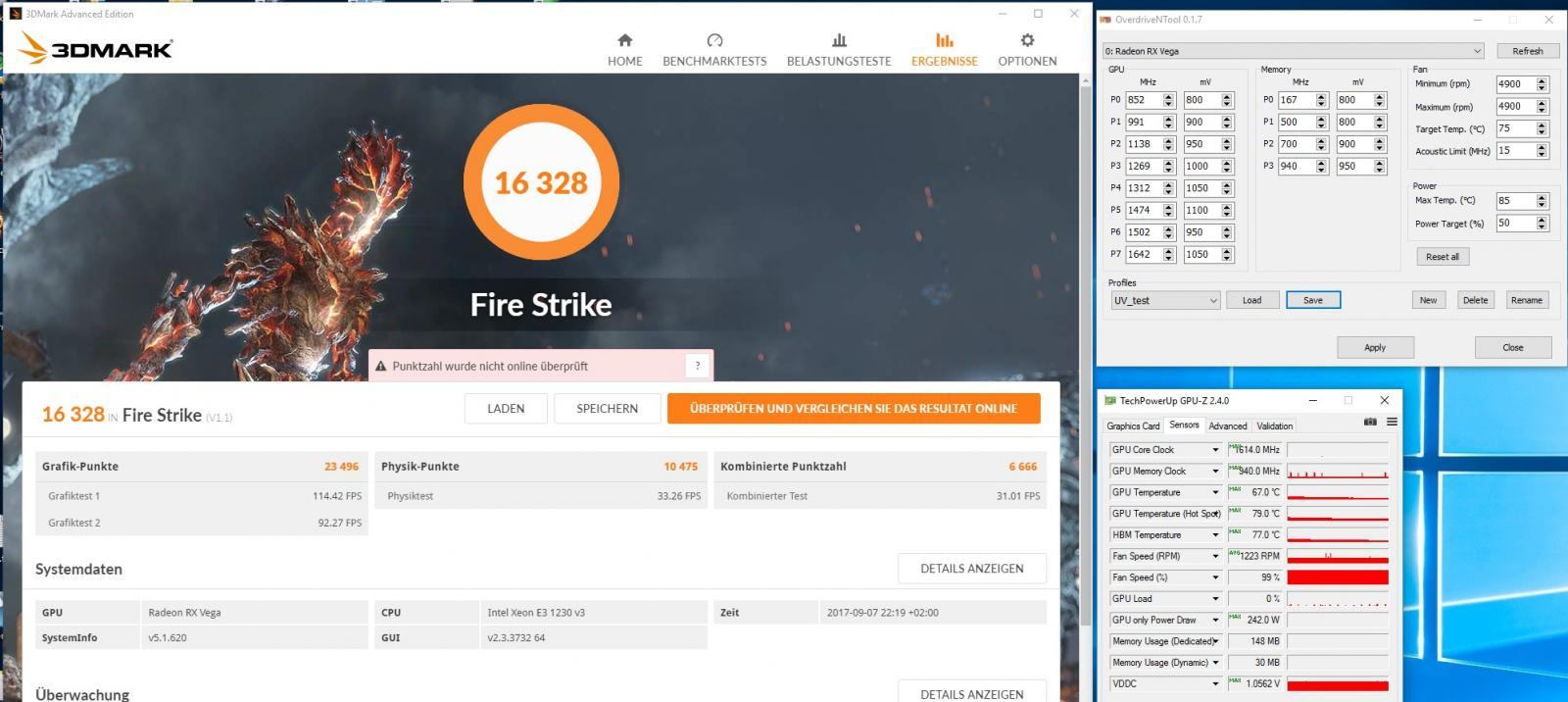Viewport: 1568px width, 702px height.
Task: Open the GPU-Z hamburger menu
Action: tap(1392, 423)
